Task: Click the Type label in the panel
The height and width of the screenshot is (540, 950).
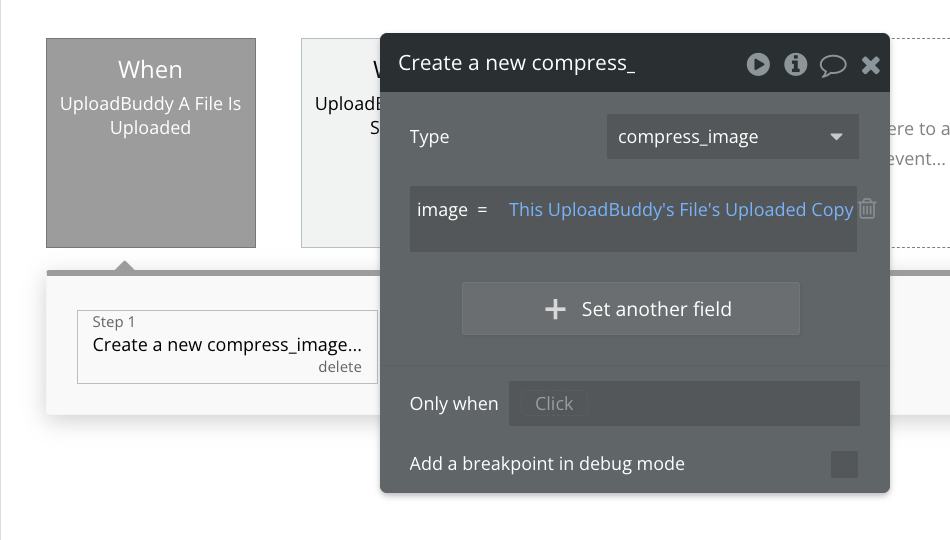Action: 429,137
